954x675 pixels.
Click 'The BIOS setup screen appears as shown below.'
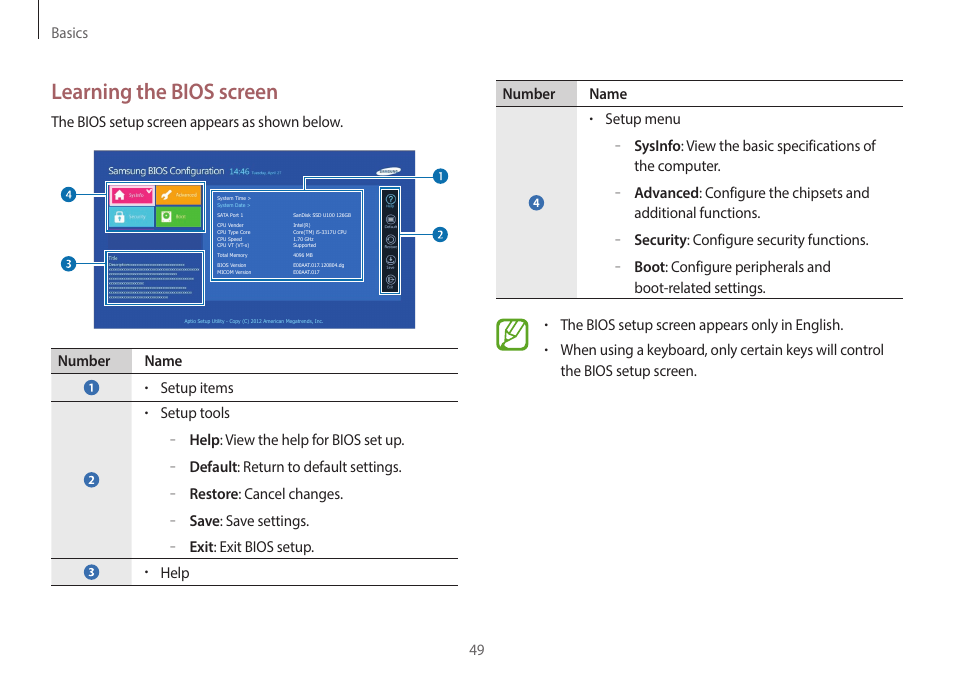[197, 122]
